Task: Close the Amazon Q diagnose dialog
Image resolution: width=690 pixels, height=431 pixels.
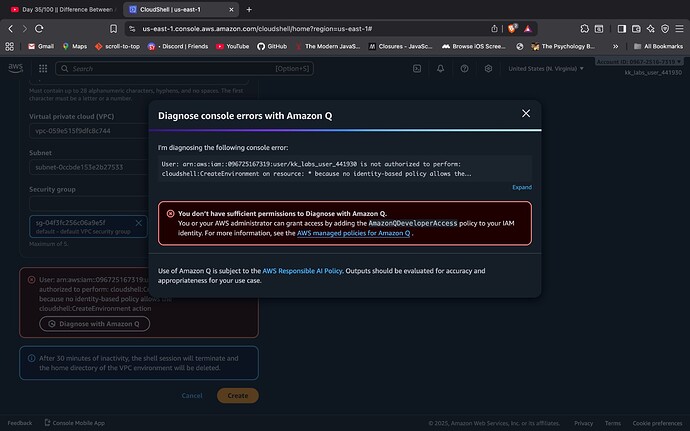Action: point(525,114)
